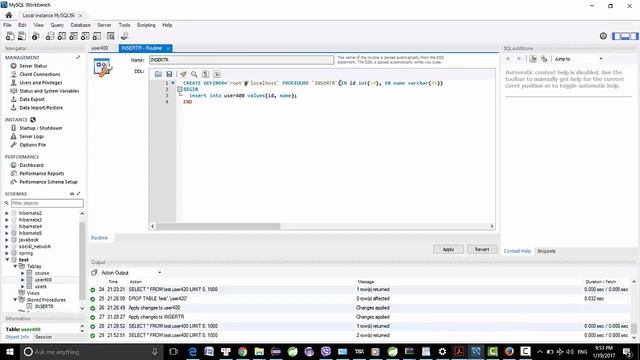Open the File menu

pos(7,25)
